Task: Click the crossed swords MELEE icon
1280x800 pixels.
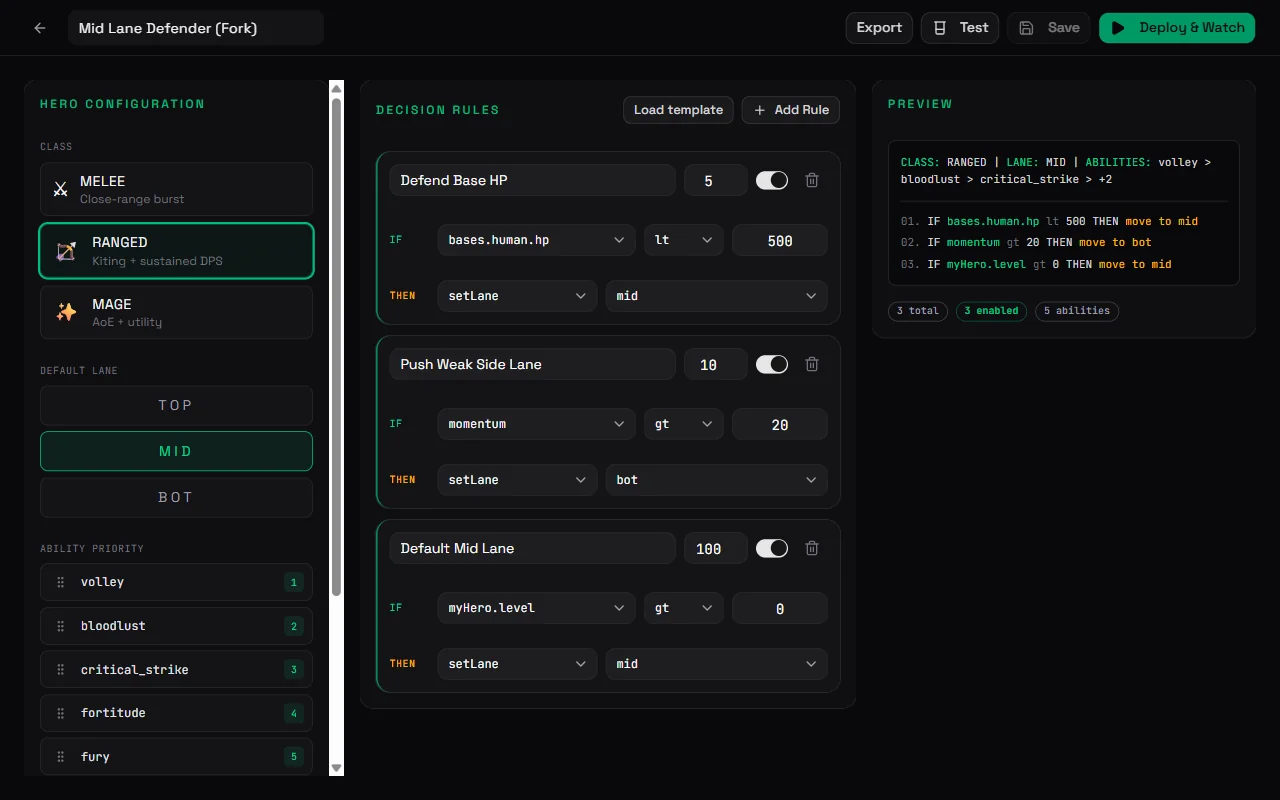Action: coord(61,189)
